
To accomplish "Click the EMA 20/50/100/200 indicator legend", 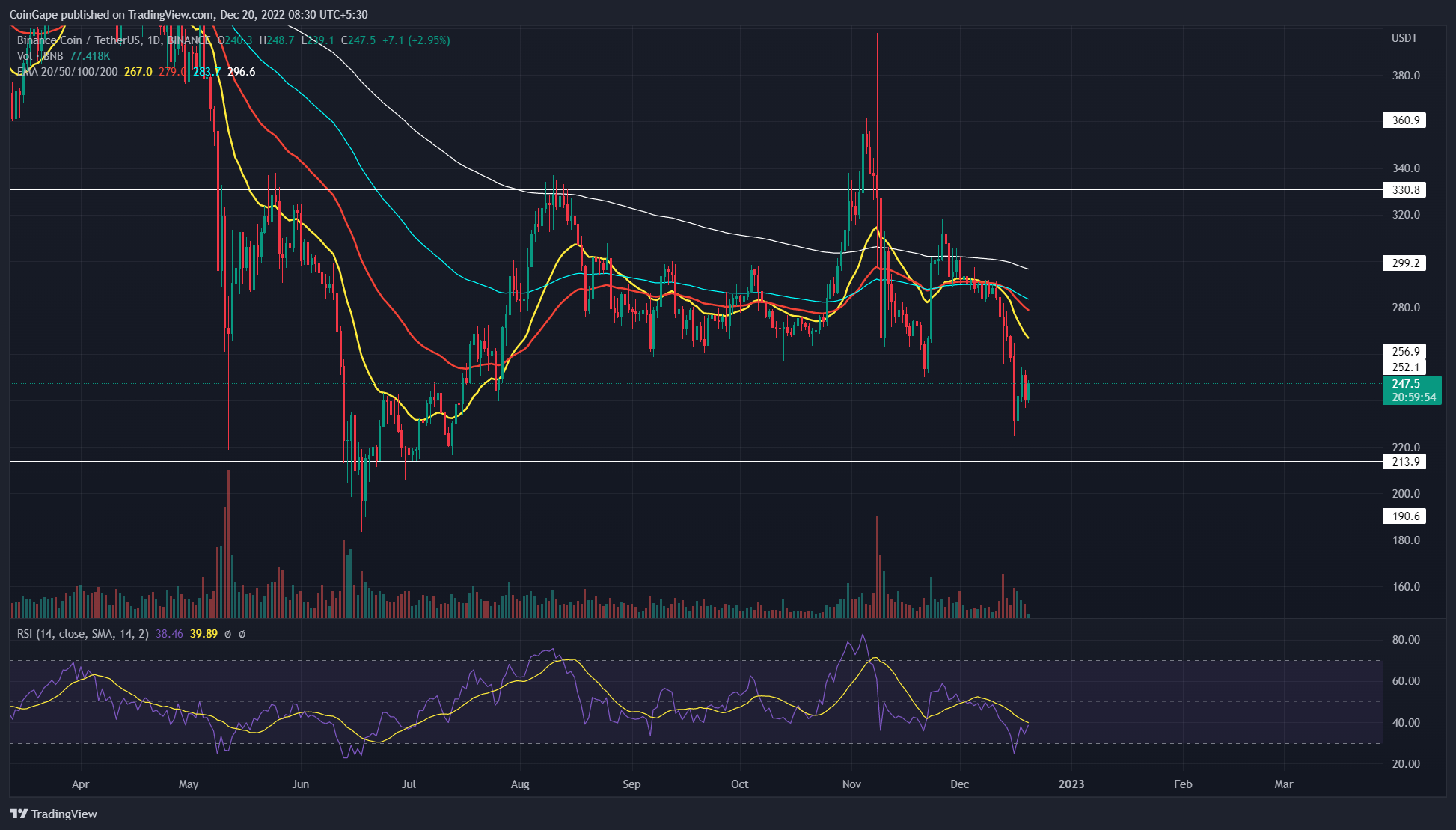I will pyautogui.click(x=67, y=72).
